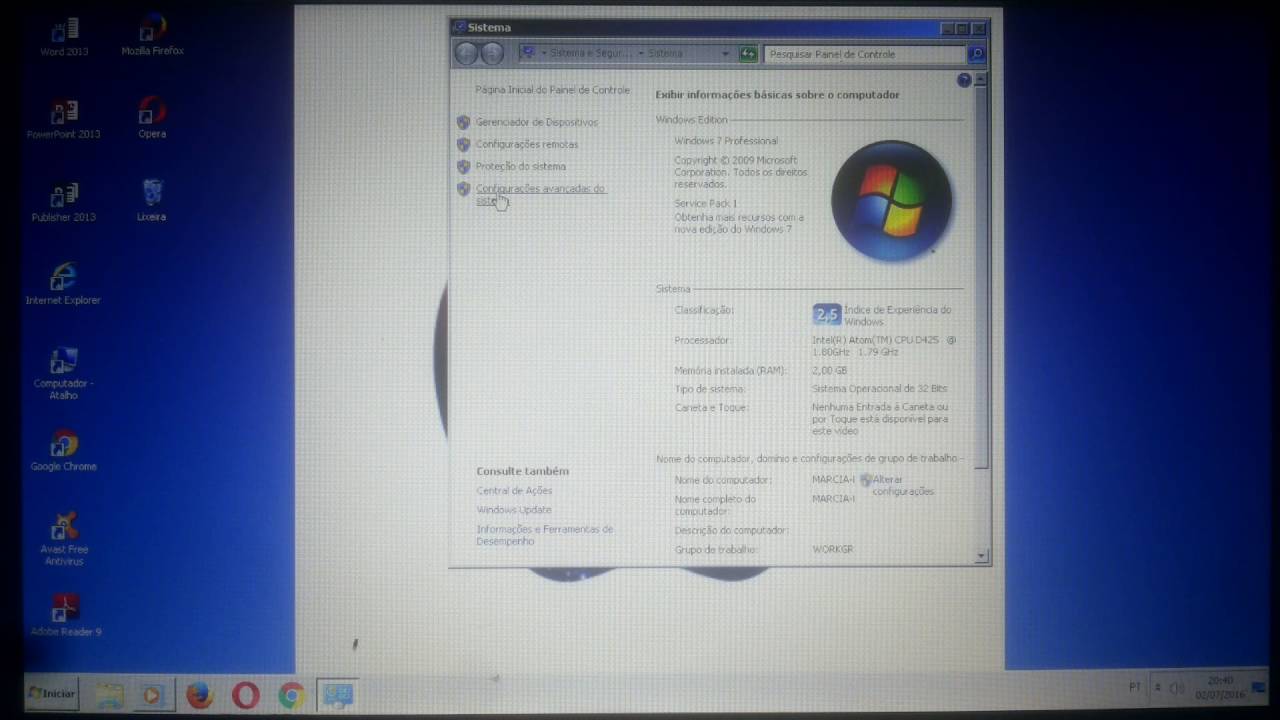Image resolution: width=1280 pixels, height=720 pixels.
Task: Expand the arrow before Sistema breadcrumb
Action: [x=641, y=54]
